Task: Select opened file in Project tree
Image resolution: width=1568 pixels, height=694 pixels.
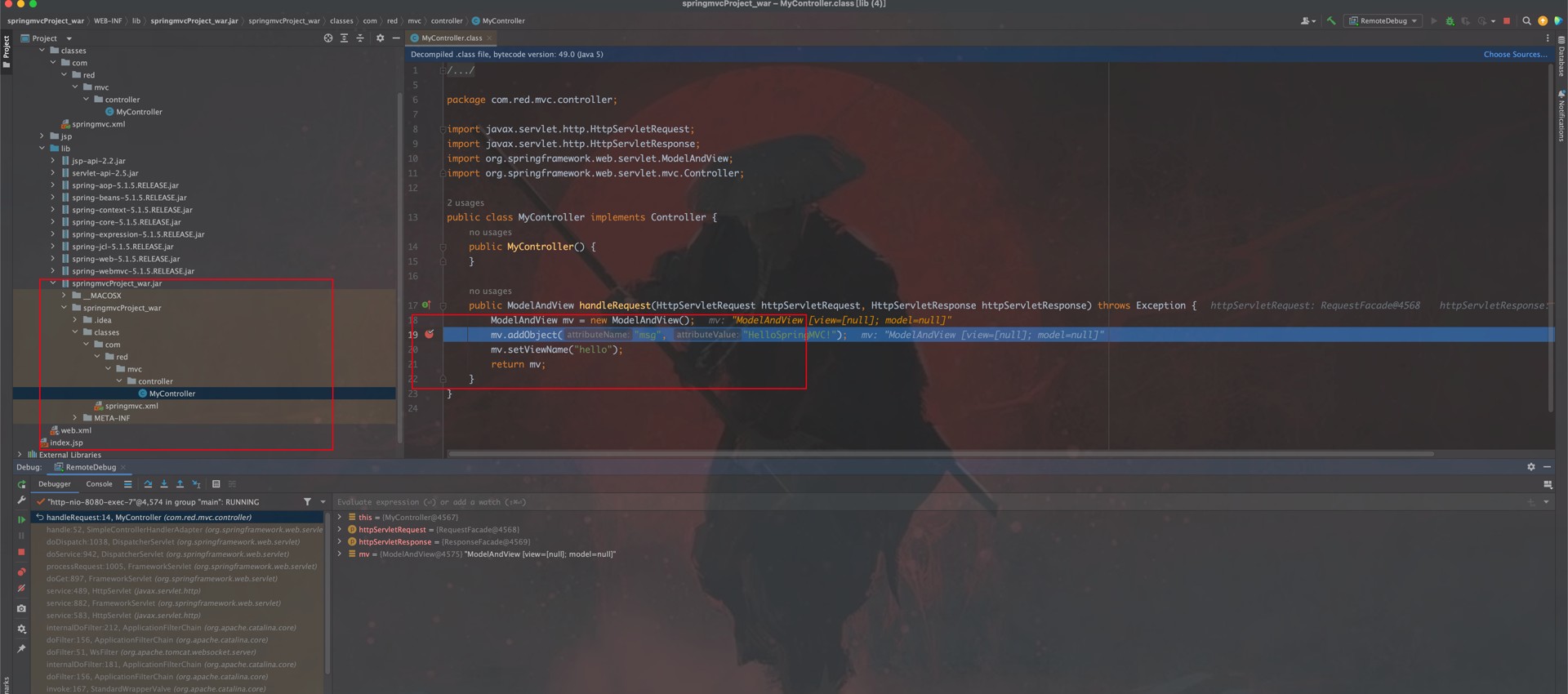Action: click(x=328, y=38)
